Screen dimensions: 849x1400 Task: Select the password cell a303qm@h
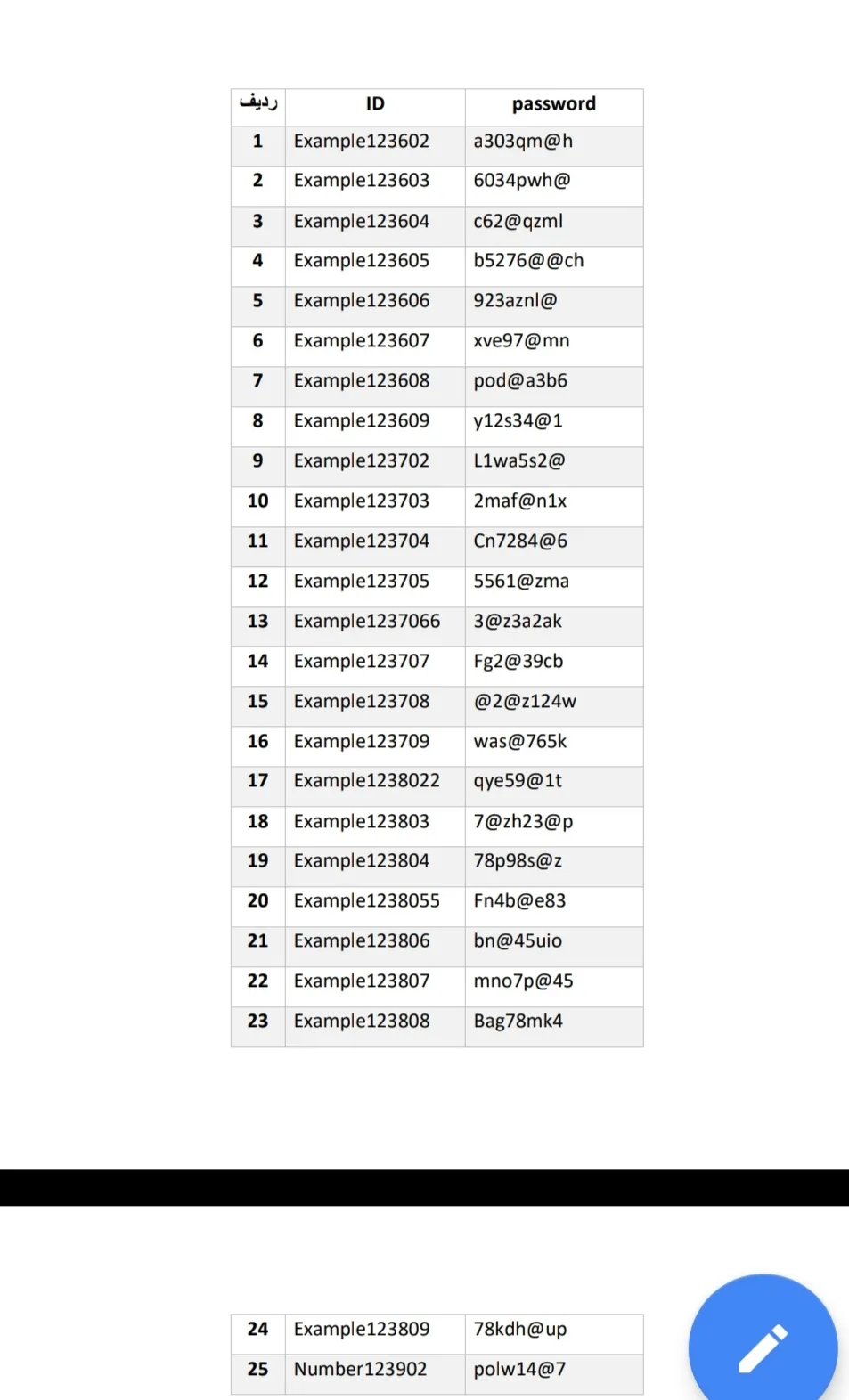coord(523,142)
